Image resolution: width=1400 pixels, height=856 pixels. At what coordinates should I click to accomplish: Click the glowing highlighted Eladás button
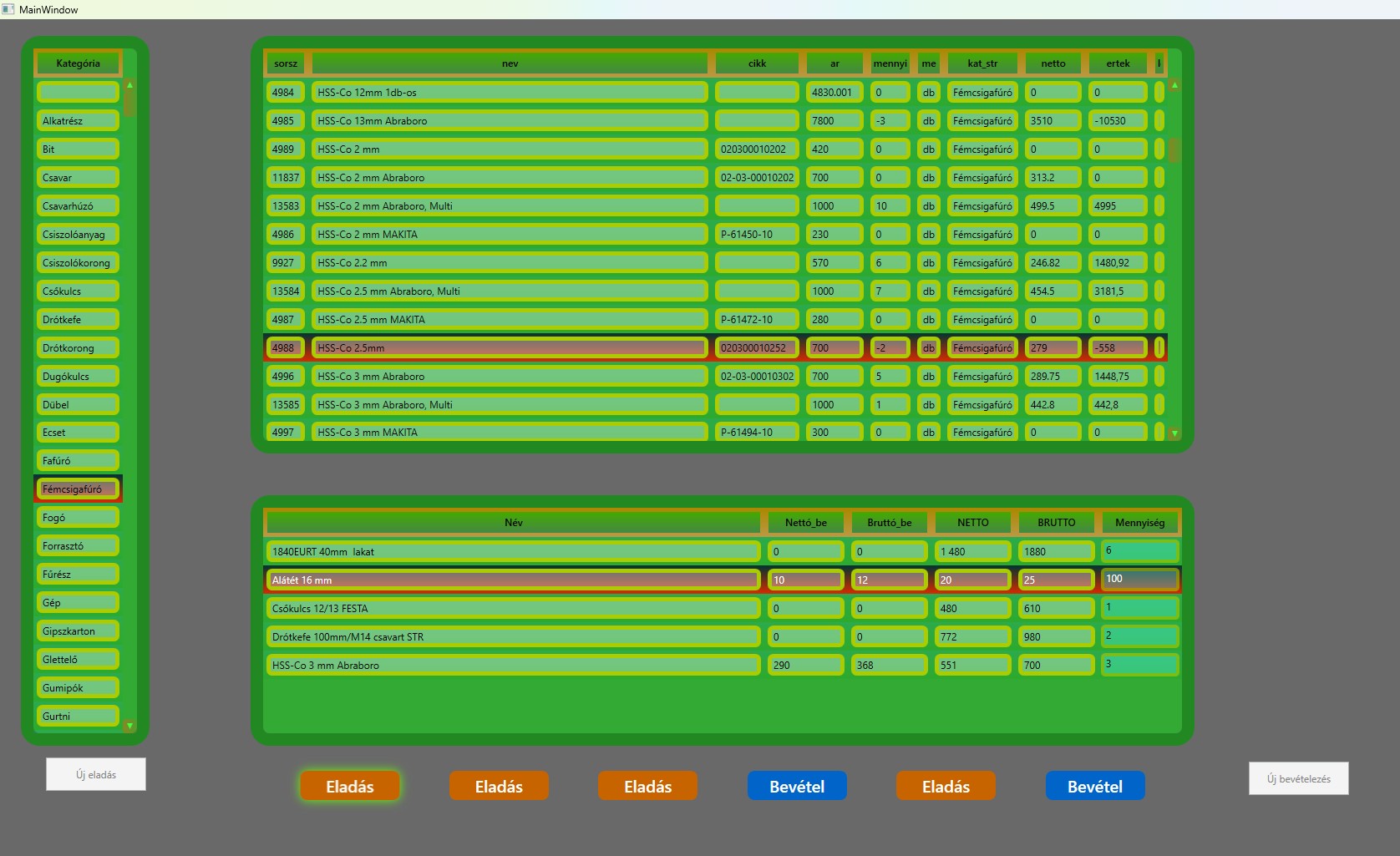[x=350, y=787]
